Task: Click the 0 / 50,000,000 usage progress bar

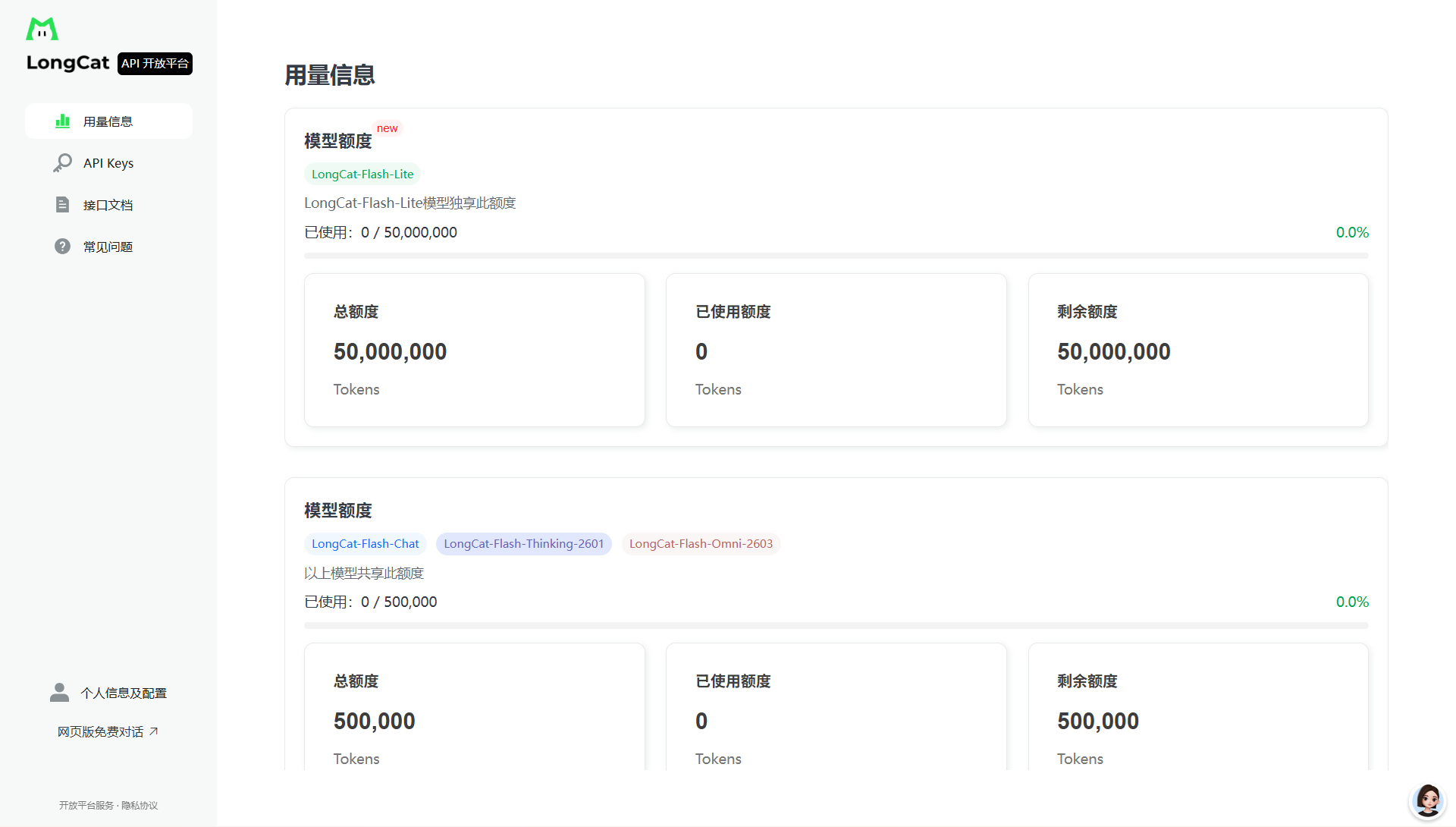Action: 836,256
